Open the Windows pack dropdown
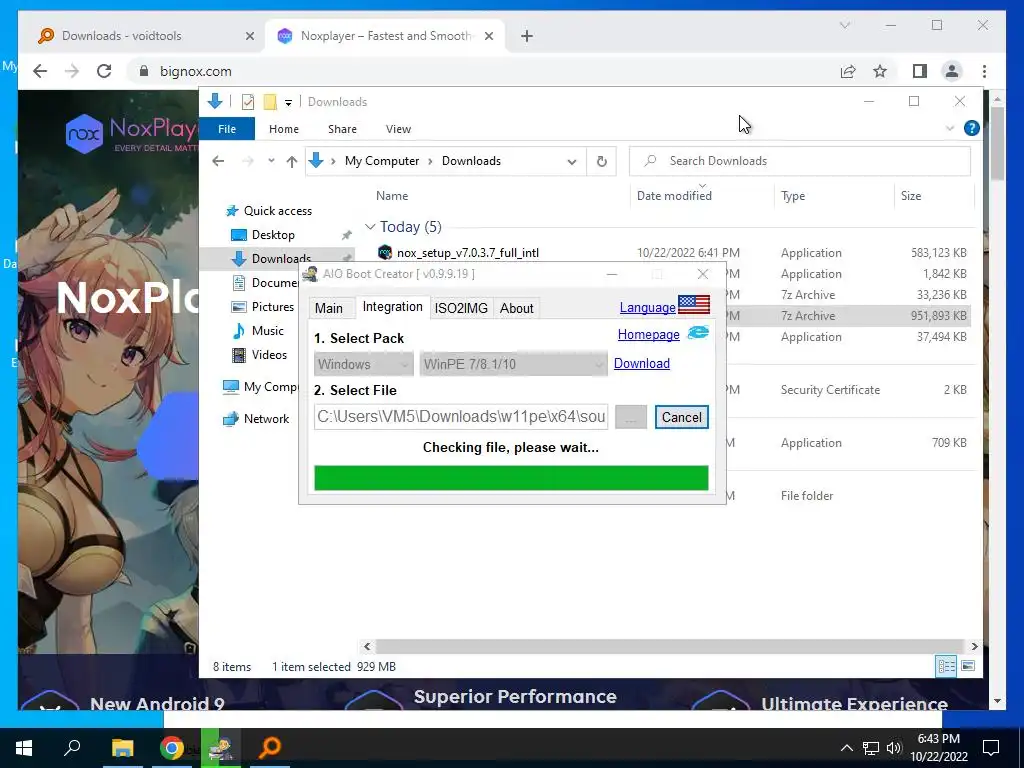The image size is (1024, 768). [363, 364]
